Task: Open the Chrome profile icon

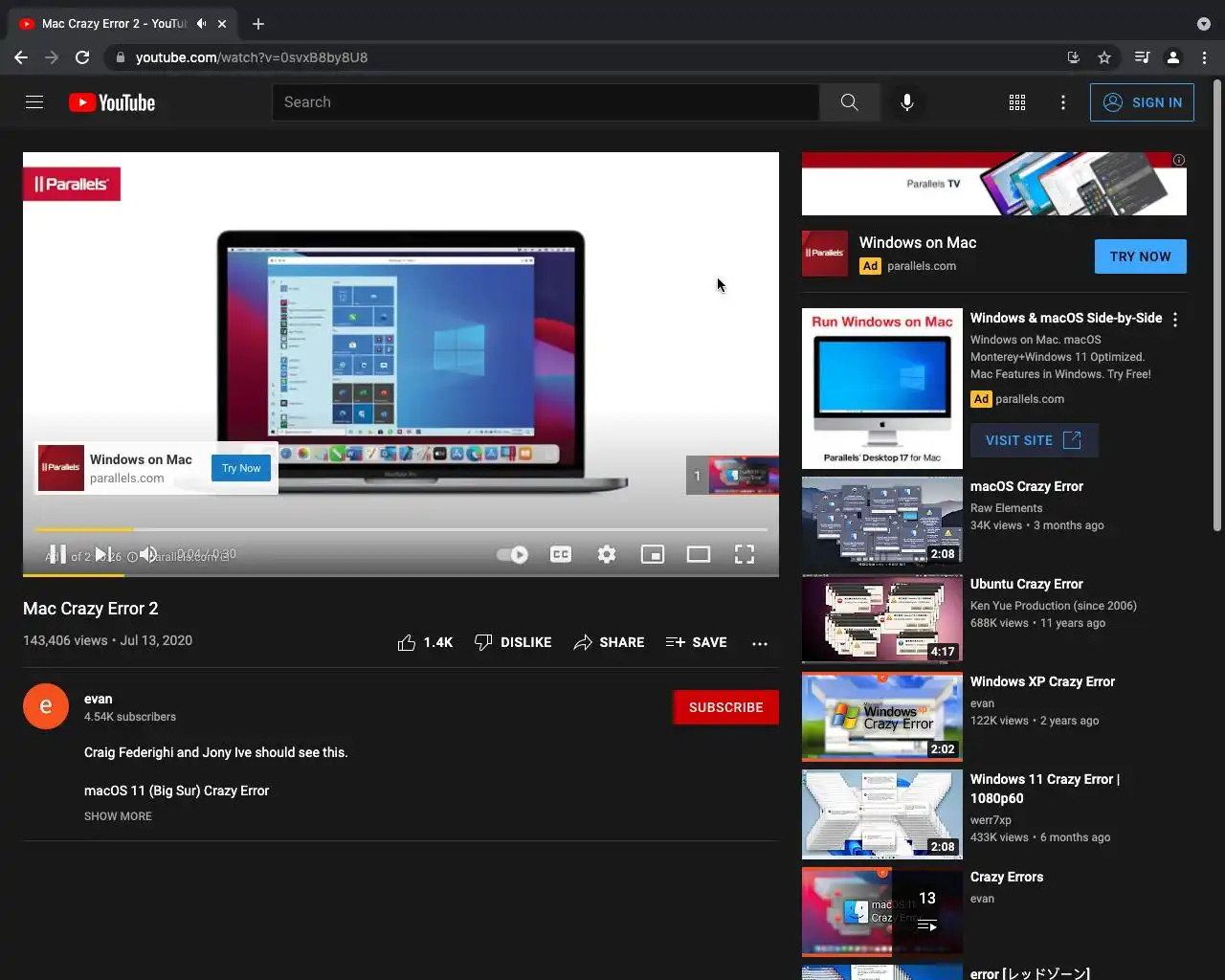Action: [1173, 57]
